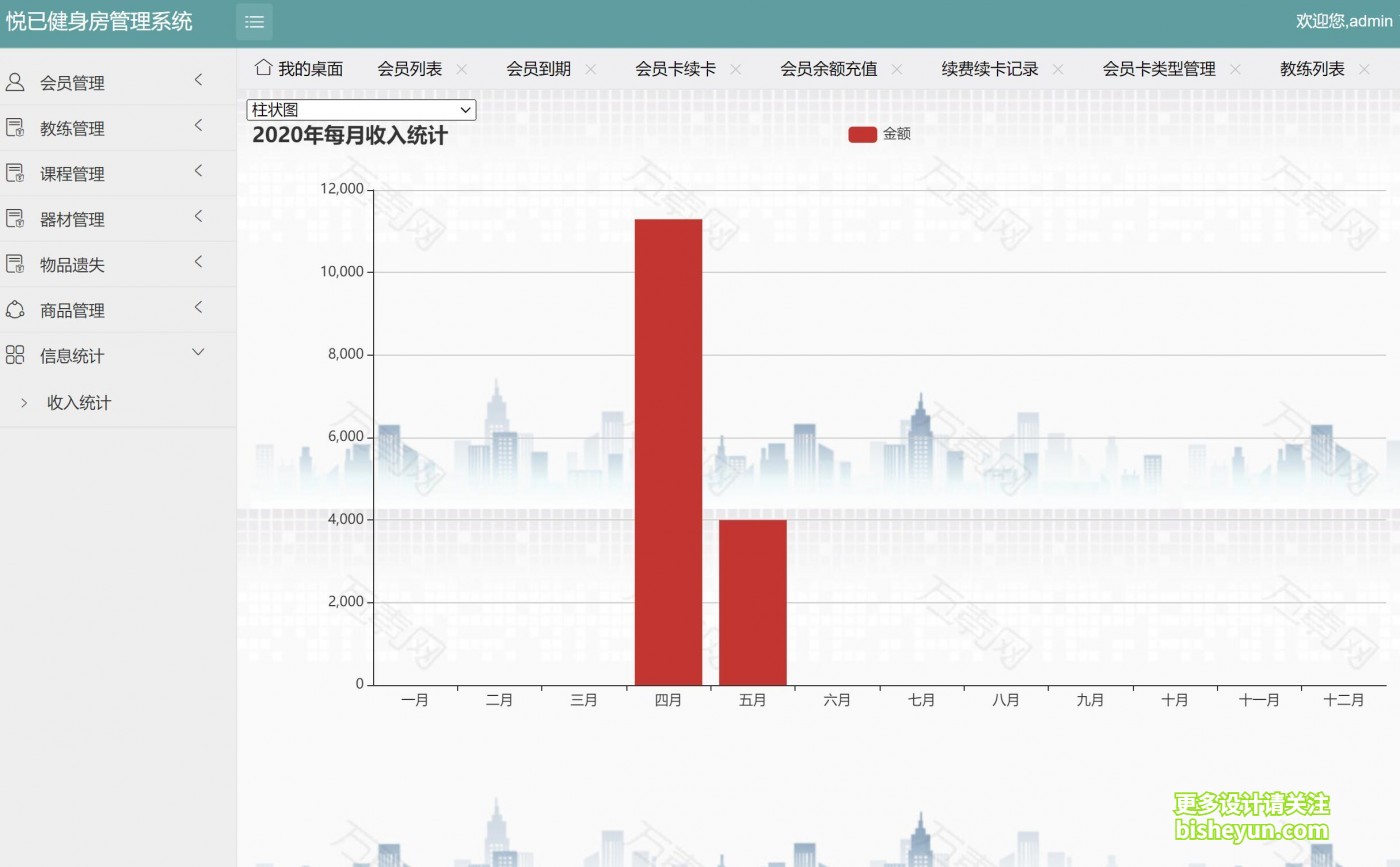Click the home icon on 我的桌面 tab
Image resolution: width=1400 pixels, height=867 pixels.
pos(263,68)
